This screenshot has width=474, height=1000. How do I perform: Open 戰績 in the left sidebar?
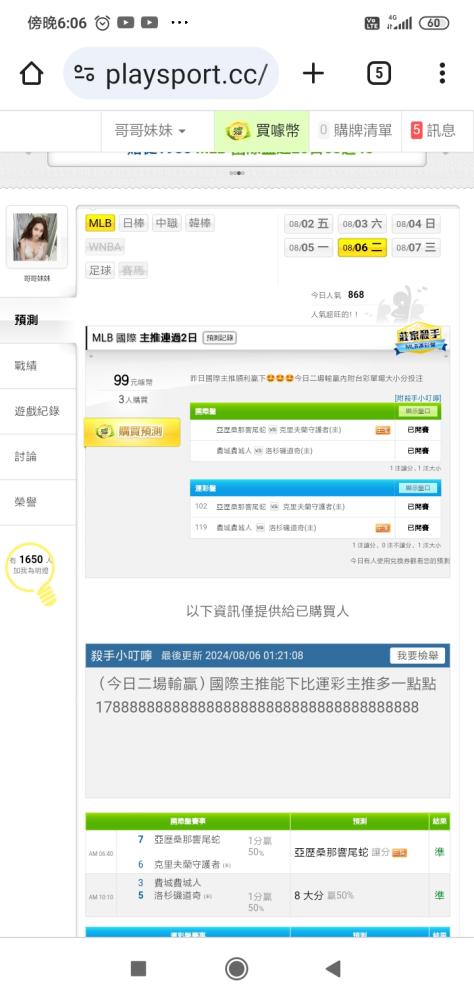26,365
